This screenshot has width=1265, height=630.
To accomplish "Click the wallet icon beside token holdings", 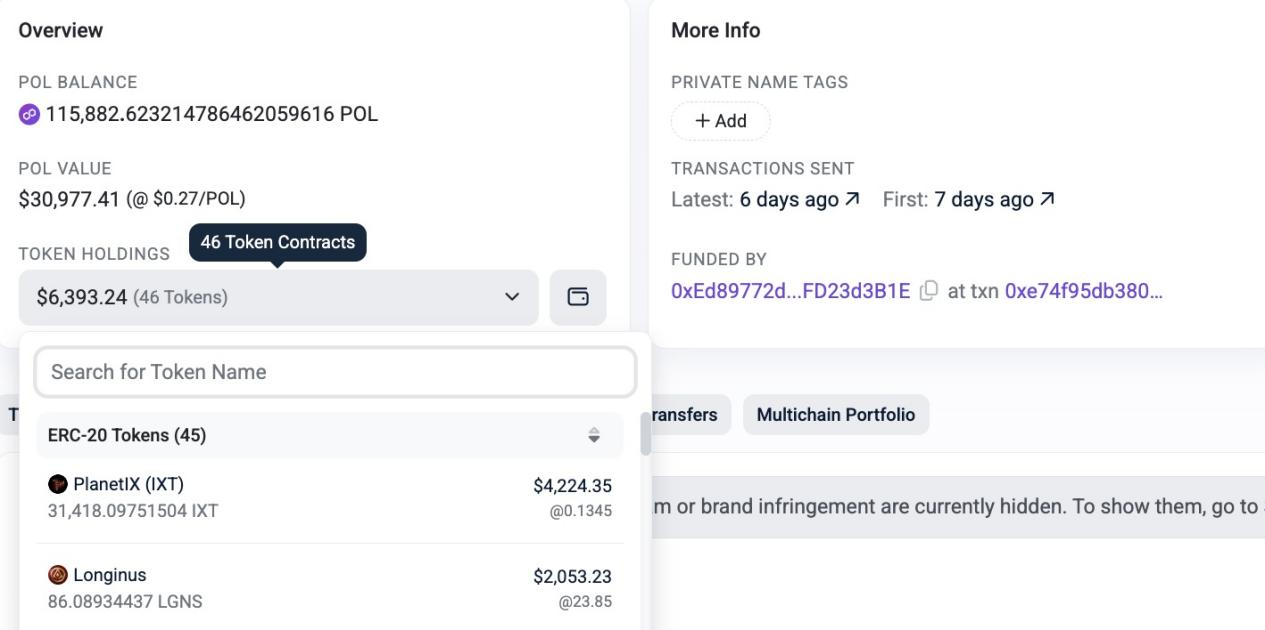I will pos(578,297).
